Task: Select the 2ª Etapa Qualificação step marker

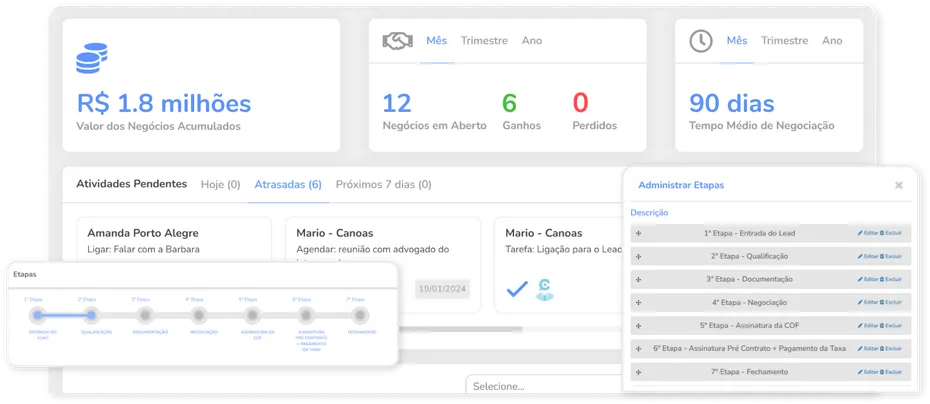Action: tap(91, 315)
